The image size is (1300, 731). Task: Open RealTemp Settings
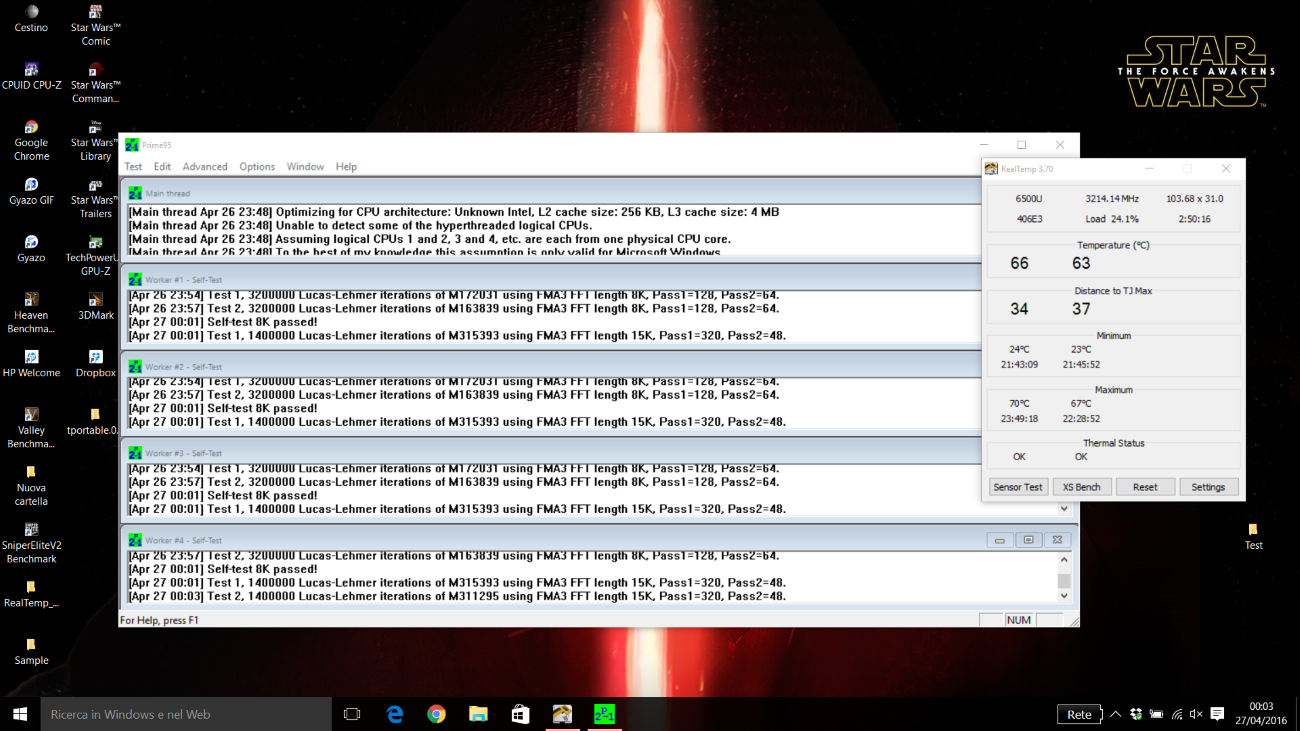[x=1208, y=487]
